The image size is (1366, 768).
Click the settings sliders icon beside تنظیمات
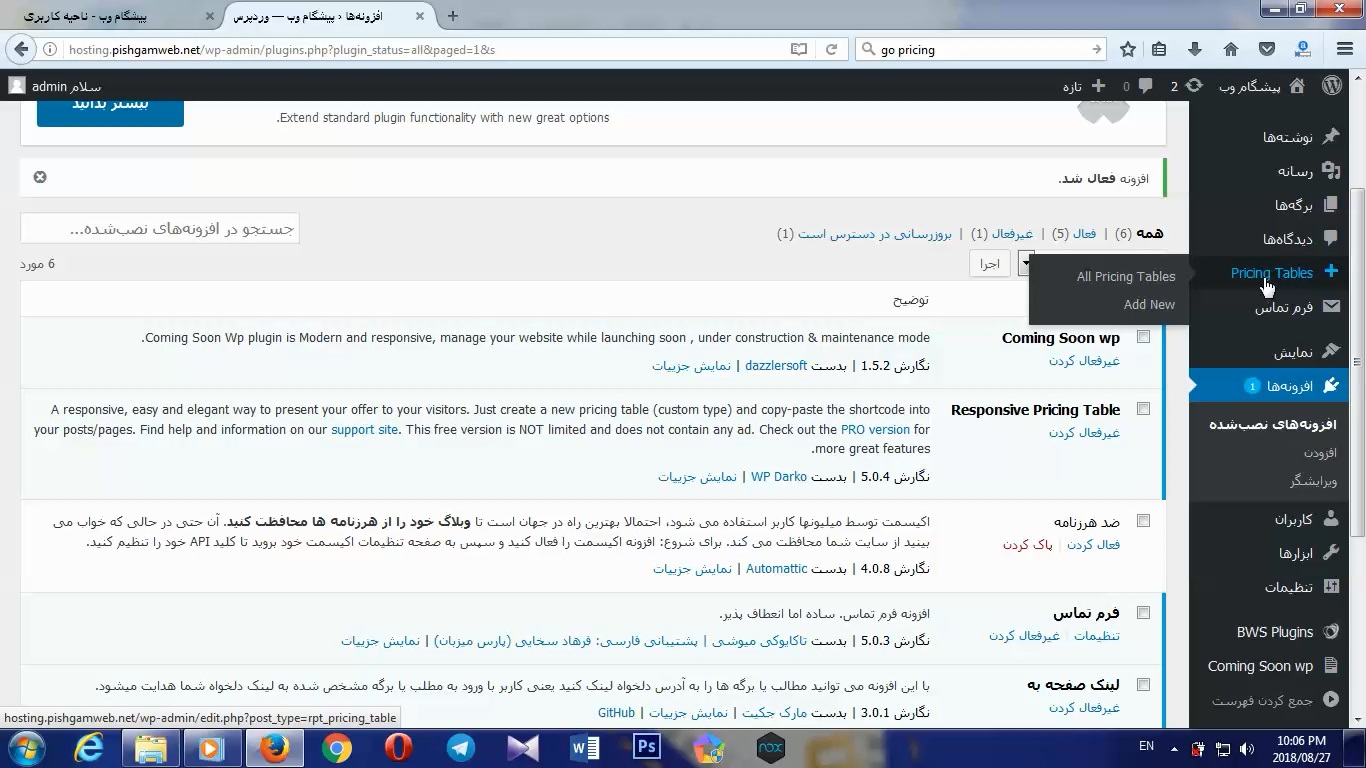(x=1331, y=587)
